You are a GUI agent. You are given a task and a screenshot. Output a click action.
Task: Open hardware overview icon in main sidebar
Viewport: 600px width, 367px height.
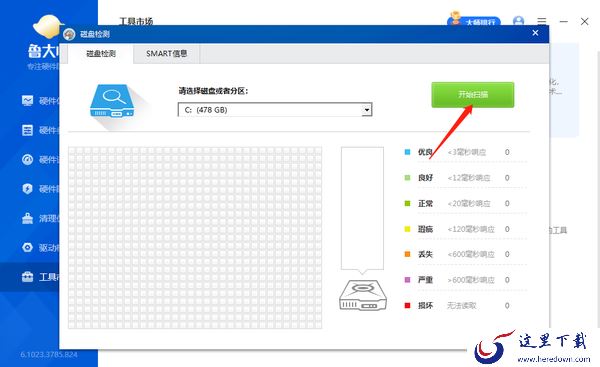coord(27,101)
